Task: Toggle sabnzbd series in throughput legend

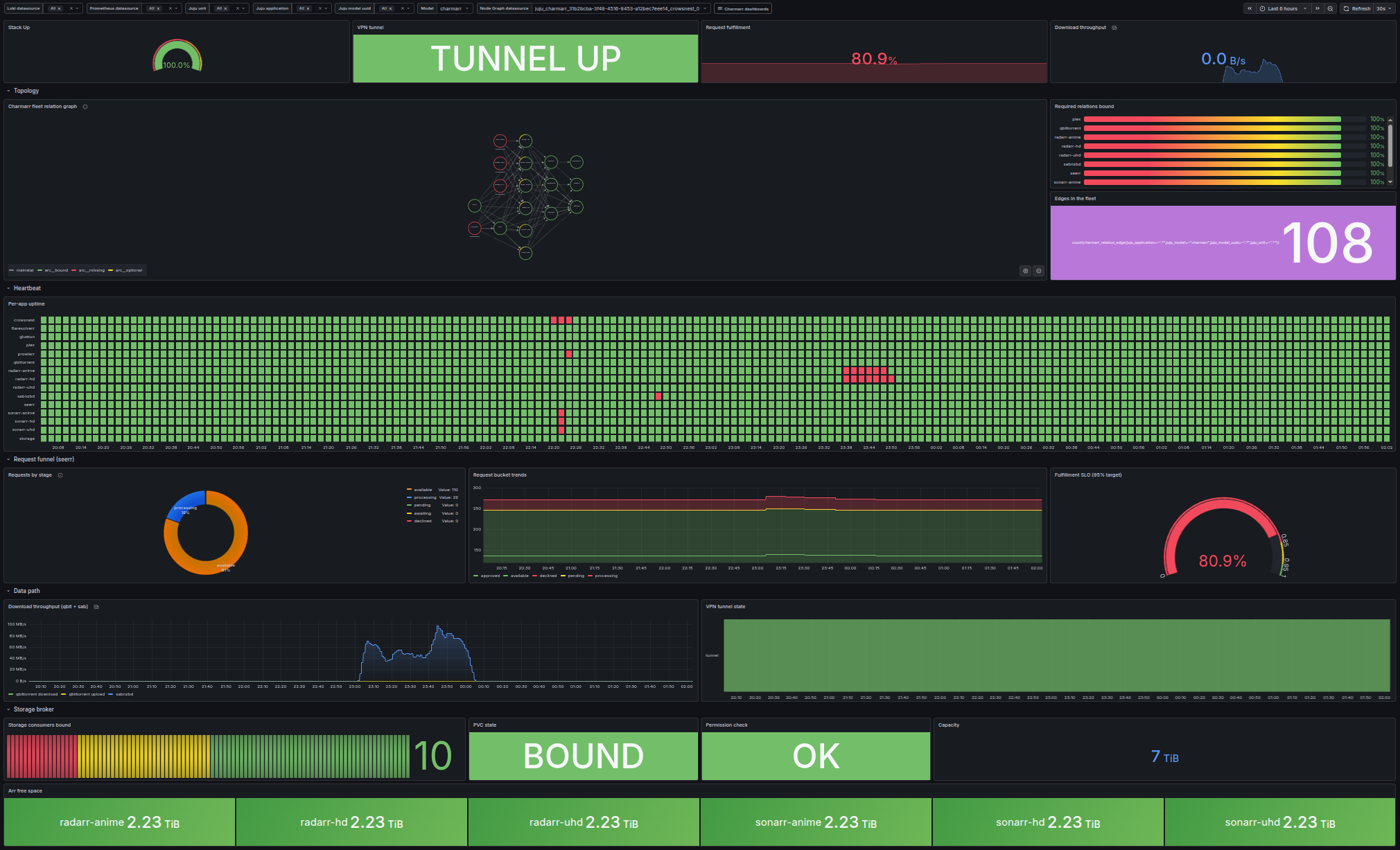Action: [121, 694]
